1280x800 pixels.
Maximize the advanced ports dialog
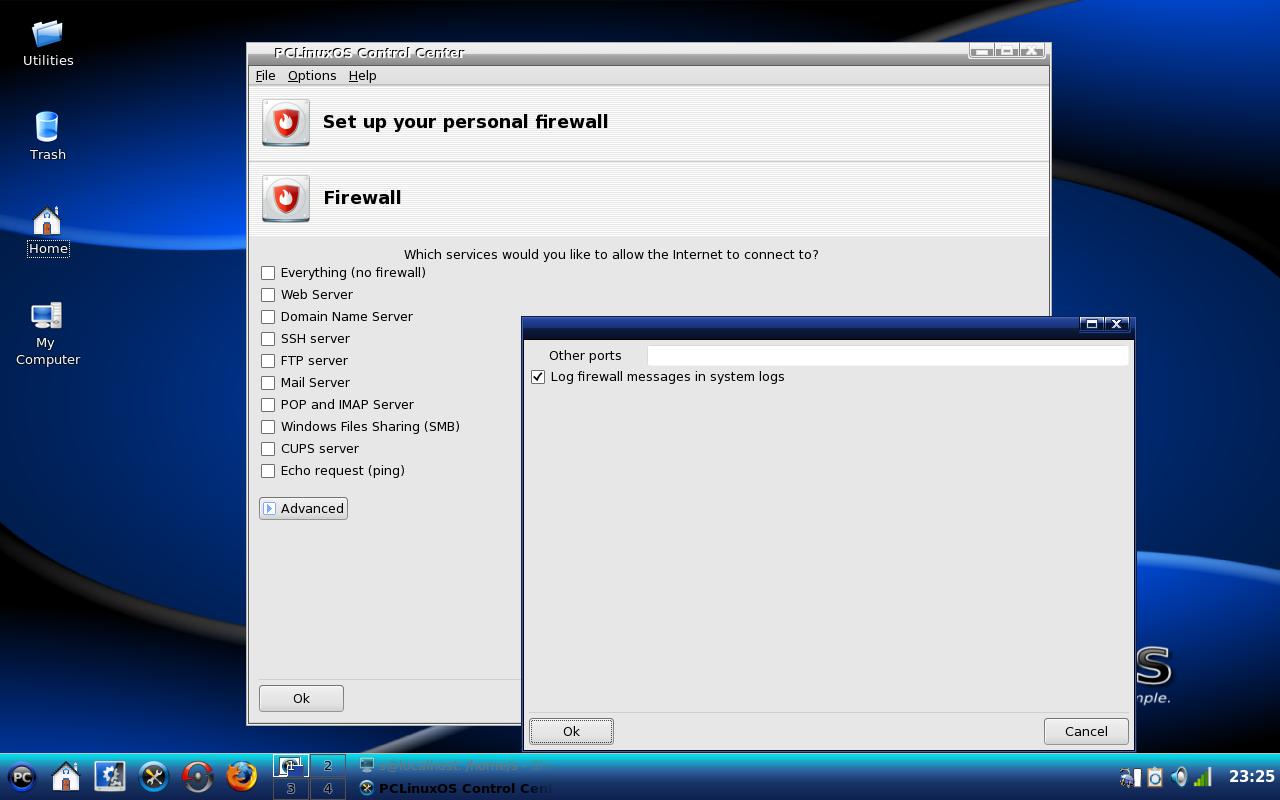coord(1092,324)
